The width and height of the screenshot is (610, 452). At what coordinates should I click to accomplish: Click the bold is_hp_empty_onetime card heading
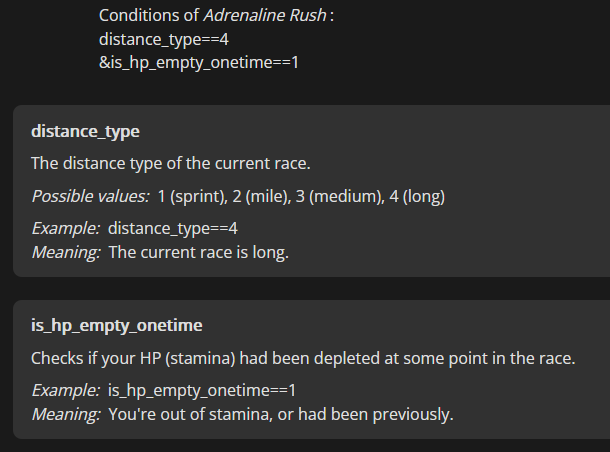[117, 326]
